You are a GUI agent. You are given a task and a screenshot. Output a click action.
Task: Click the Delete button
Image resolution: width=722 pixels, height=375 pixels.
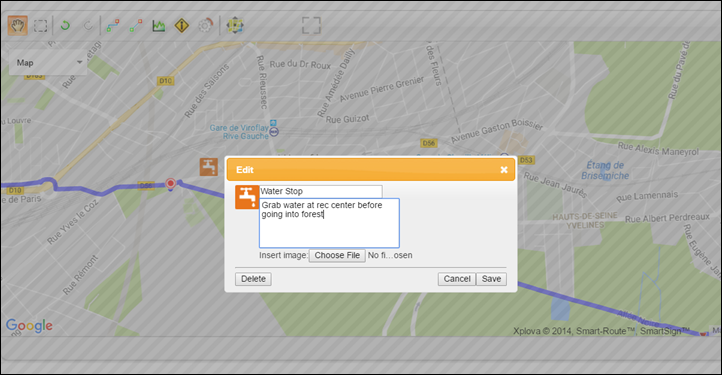(253, 279)
